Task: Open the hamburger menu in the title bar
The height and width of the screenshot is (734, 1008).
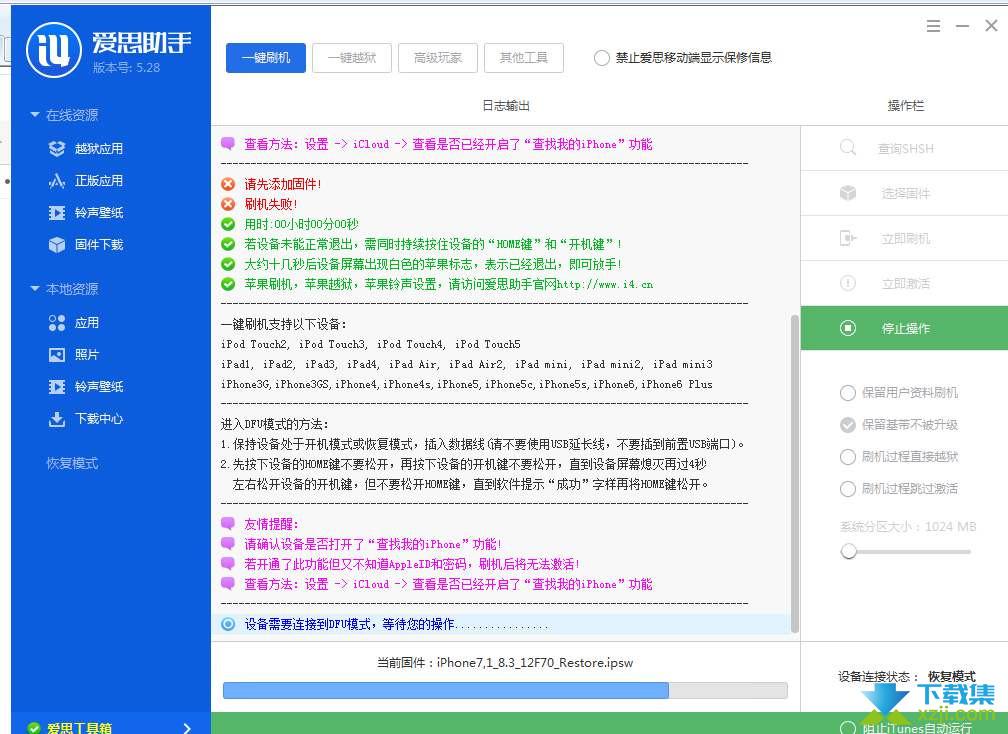Action: point(933,26)
